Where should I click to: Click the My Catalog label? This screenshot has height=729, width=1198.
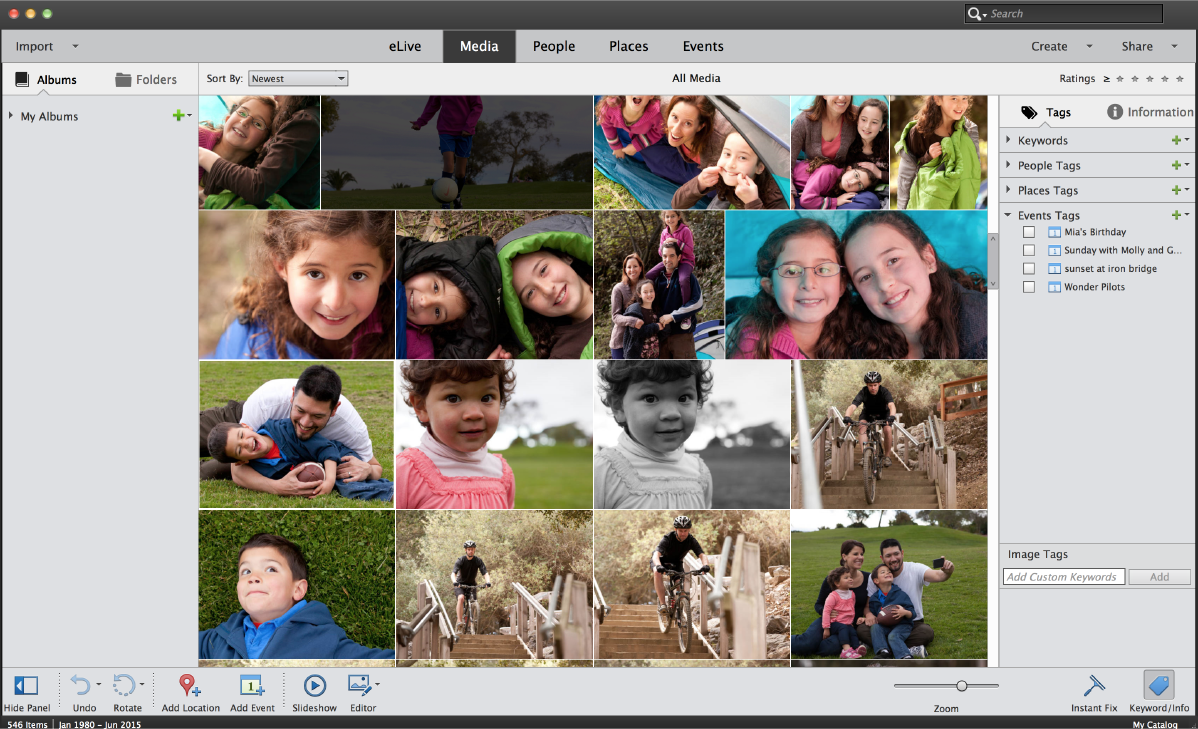click(x=1154, y=724)
